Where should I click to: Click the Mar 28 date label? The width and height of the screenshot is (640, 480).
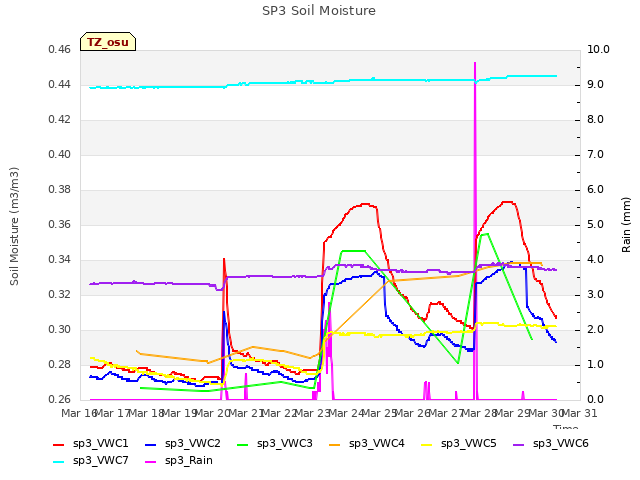click(x=479, y=414)
